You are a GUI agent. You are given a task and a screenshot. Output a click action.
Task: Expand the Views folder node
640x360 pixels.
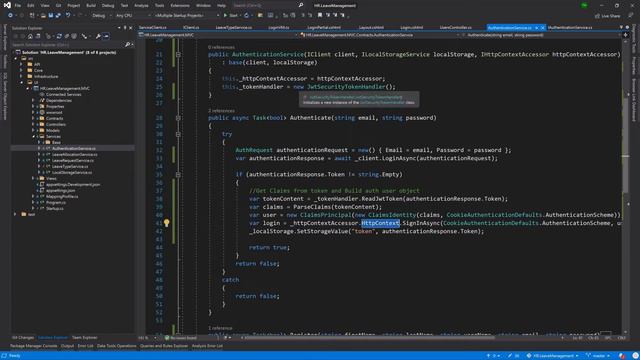pos(33,178)
